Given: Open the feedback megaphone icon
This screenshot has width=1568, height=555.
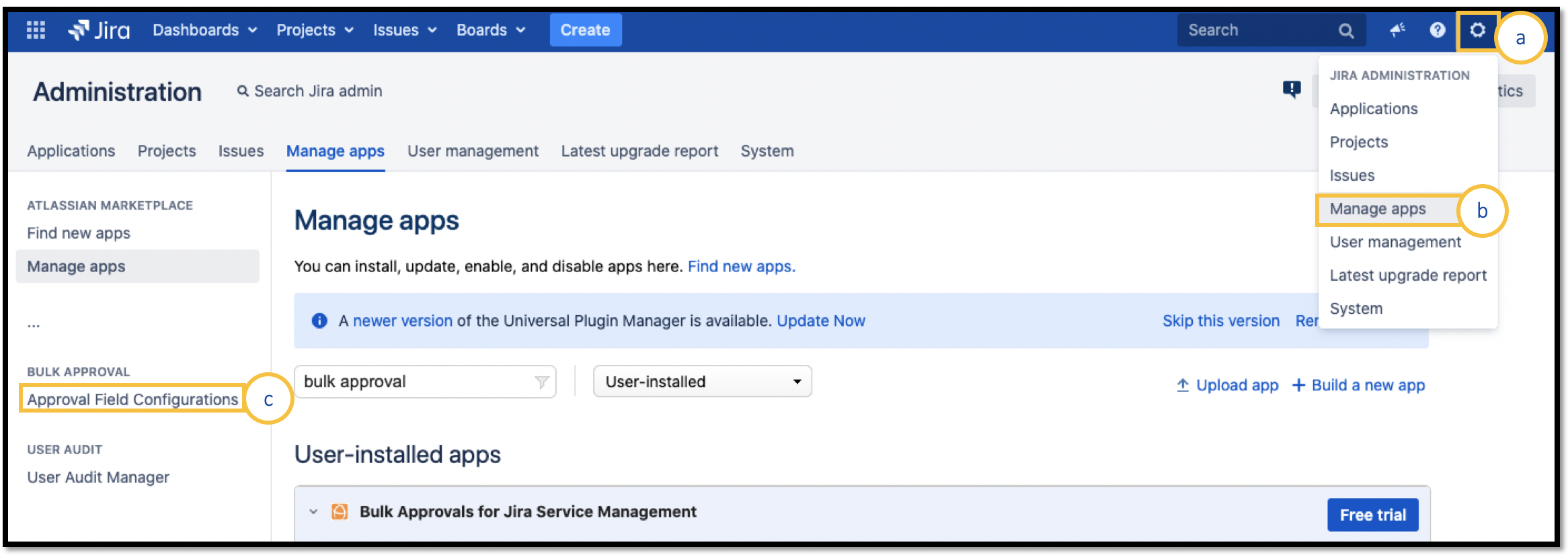Looking at the screenshot, I should (1397, 30).
